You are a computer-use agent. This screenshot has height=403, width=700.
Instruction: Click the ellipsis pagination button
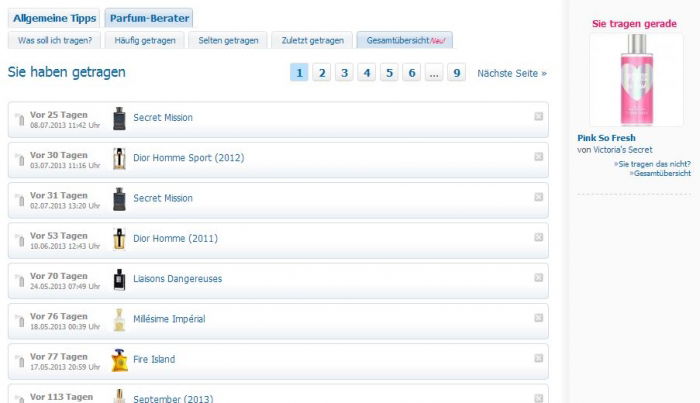(x=434, y=72)
